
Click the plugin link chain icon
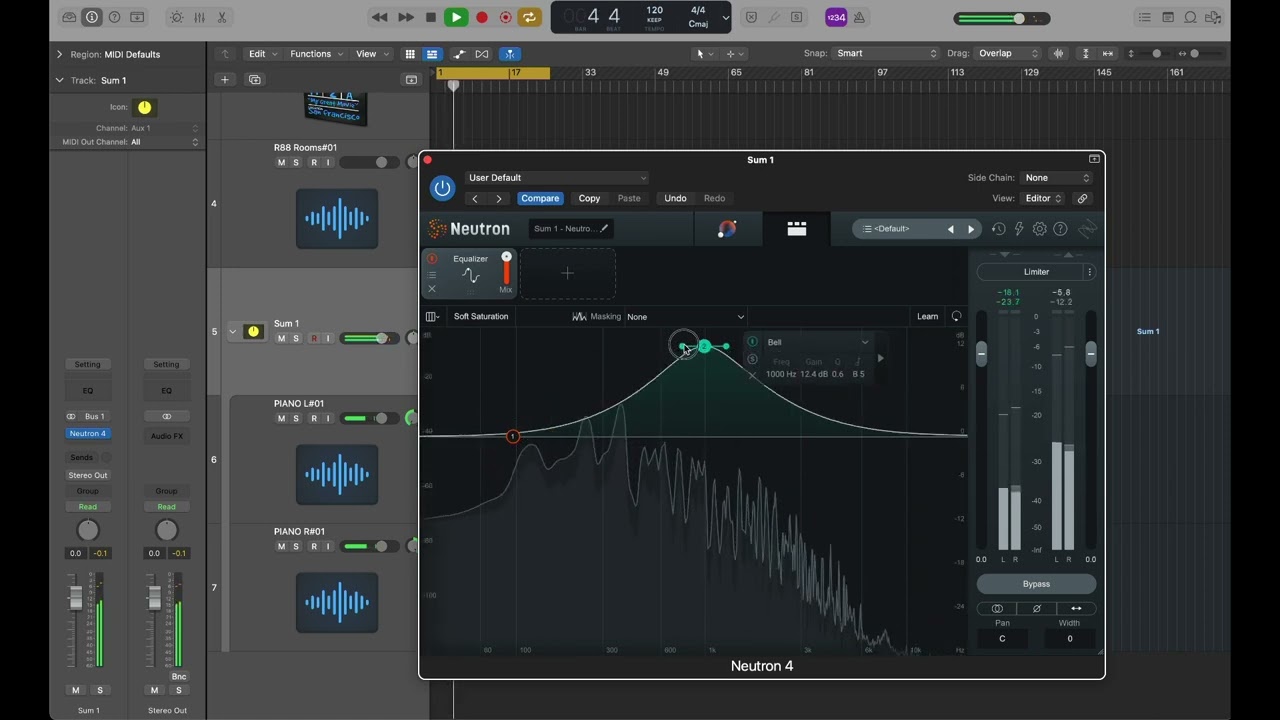pos(1082,198)
